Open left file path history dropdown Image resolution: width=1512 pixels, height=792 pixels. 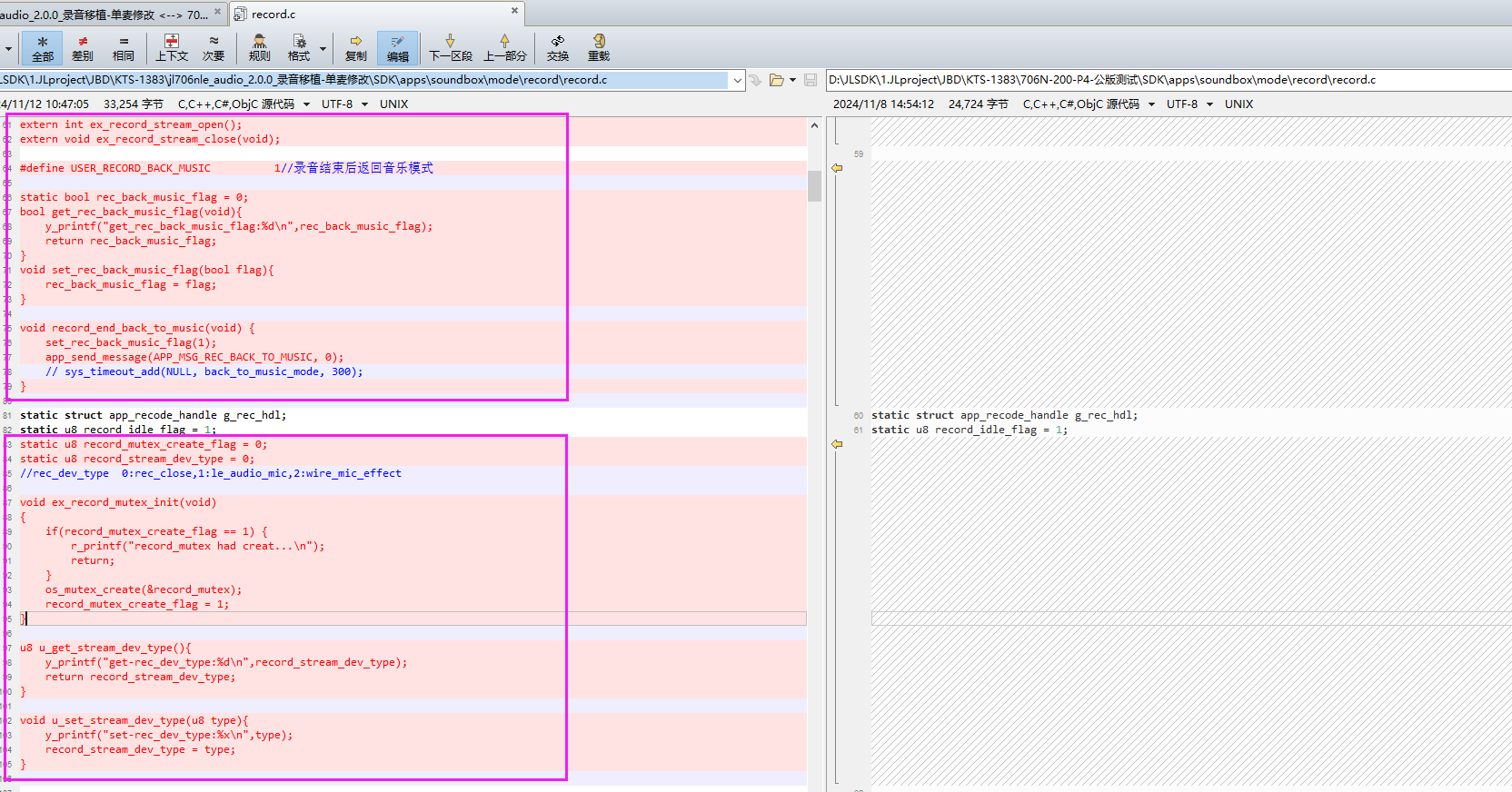click(737, 80)
